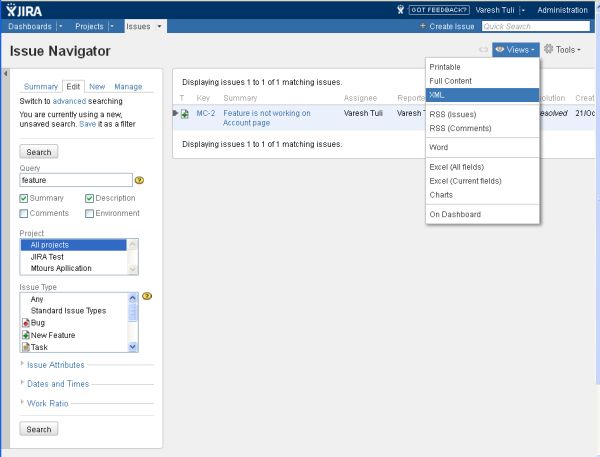The width and height of the screenshot is (600, 457).
Task: Click the Tools gear icon
Action: click(x=548, y=49)
